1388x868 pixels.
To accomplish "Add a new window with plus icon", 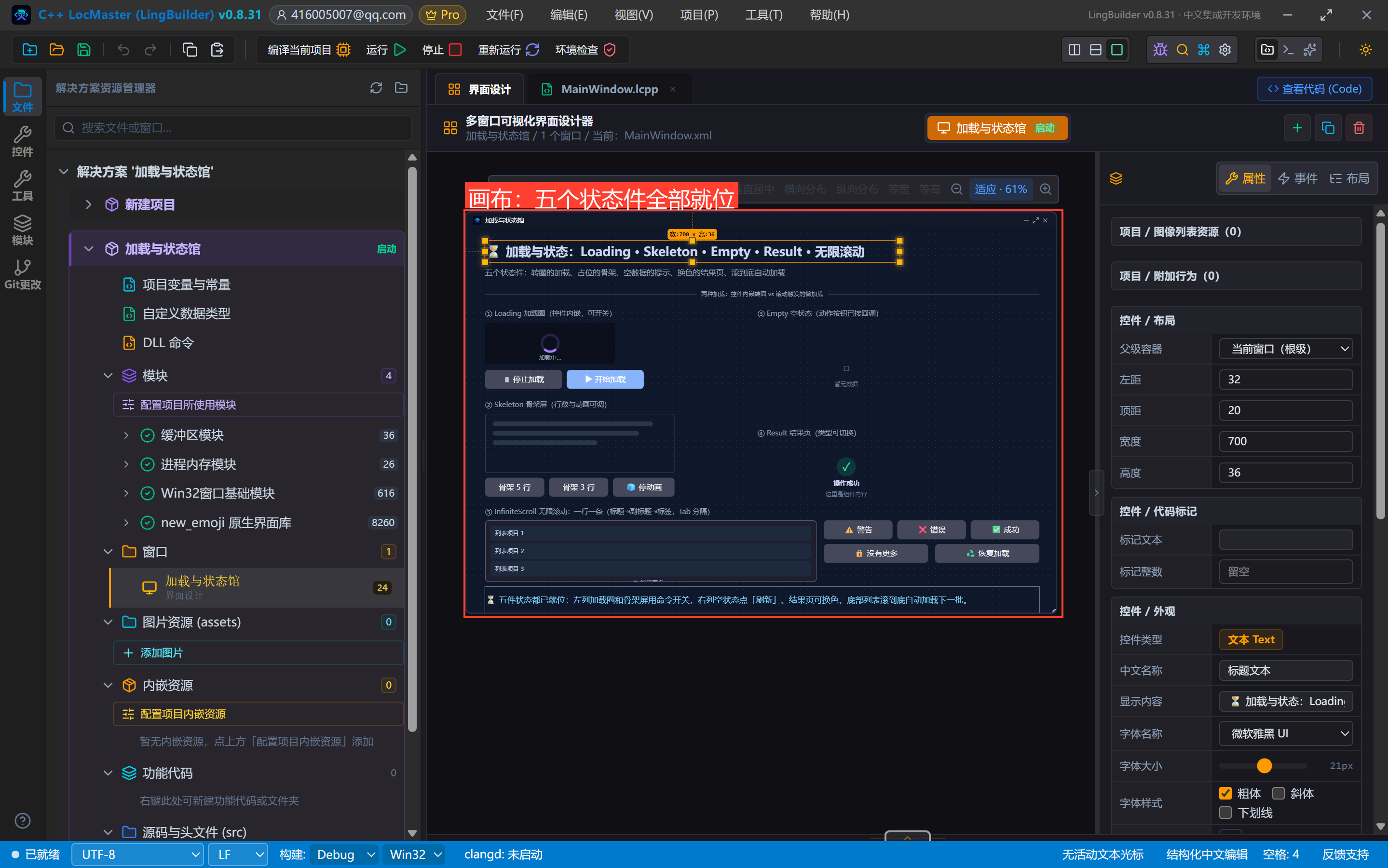I will click(x=1297, y=127).
